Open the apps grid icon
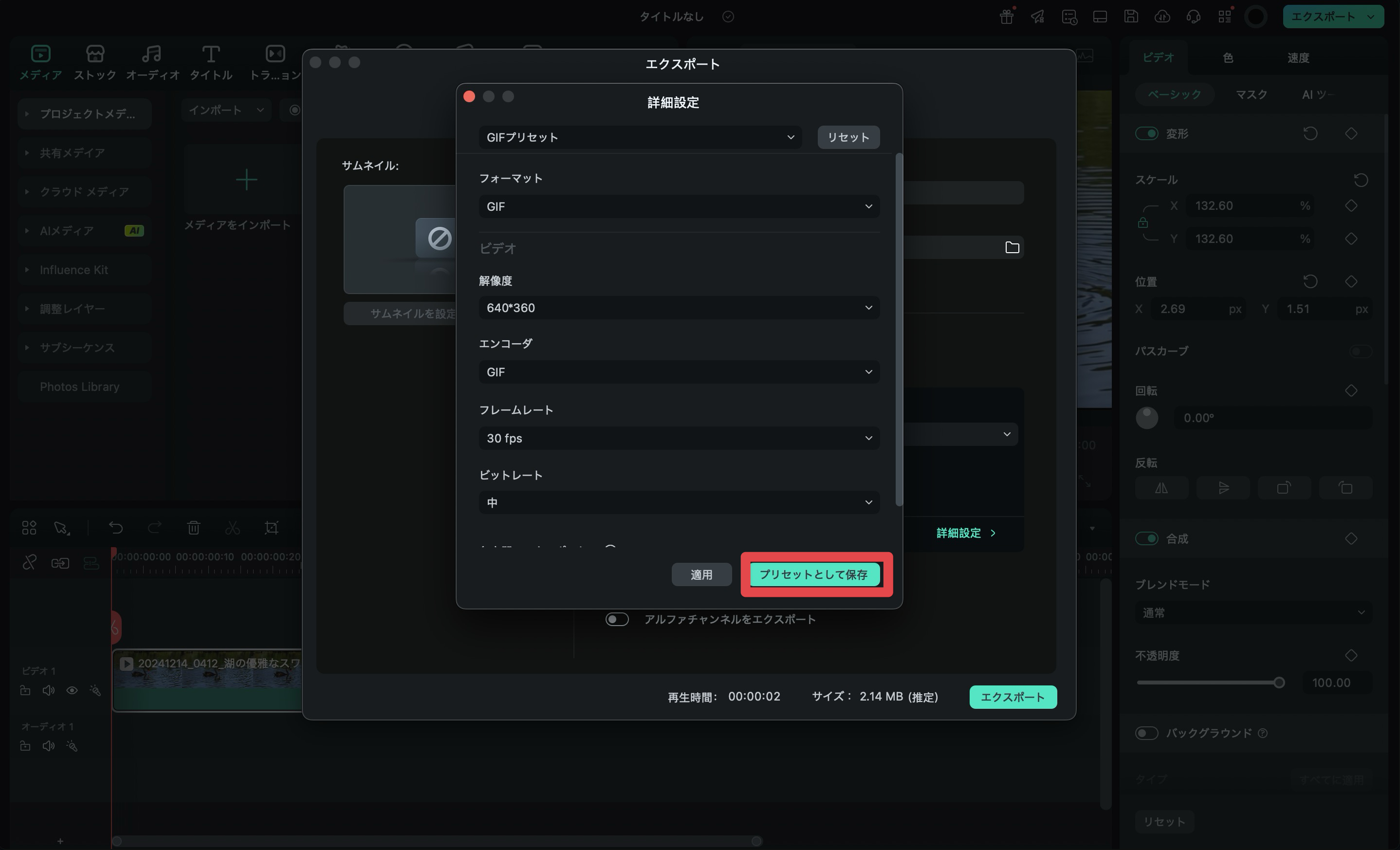 click(1224, 17)
